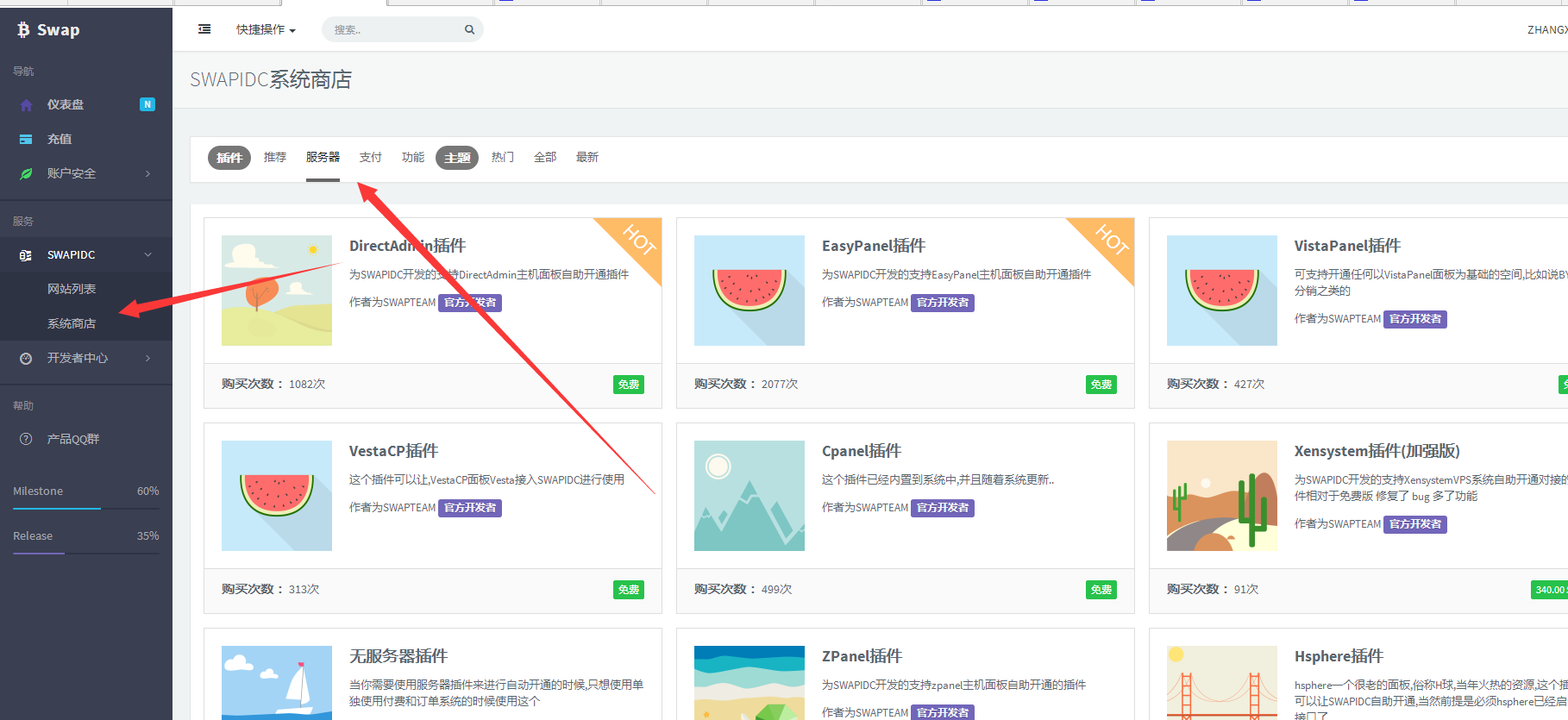This screenshot has height=720, width=1568.
Task: Click the SWAPIDC sidebar icon
Action: 26,255
